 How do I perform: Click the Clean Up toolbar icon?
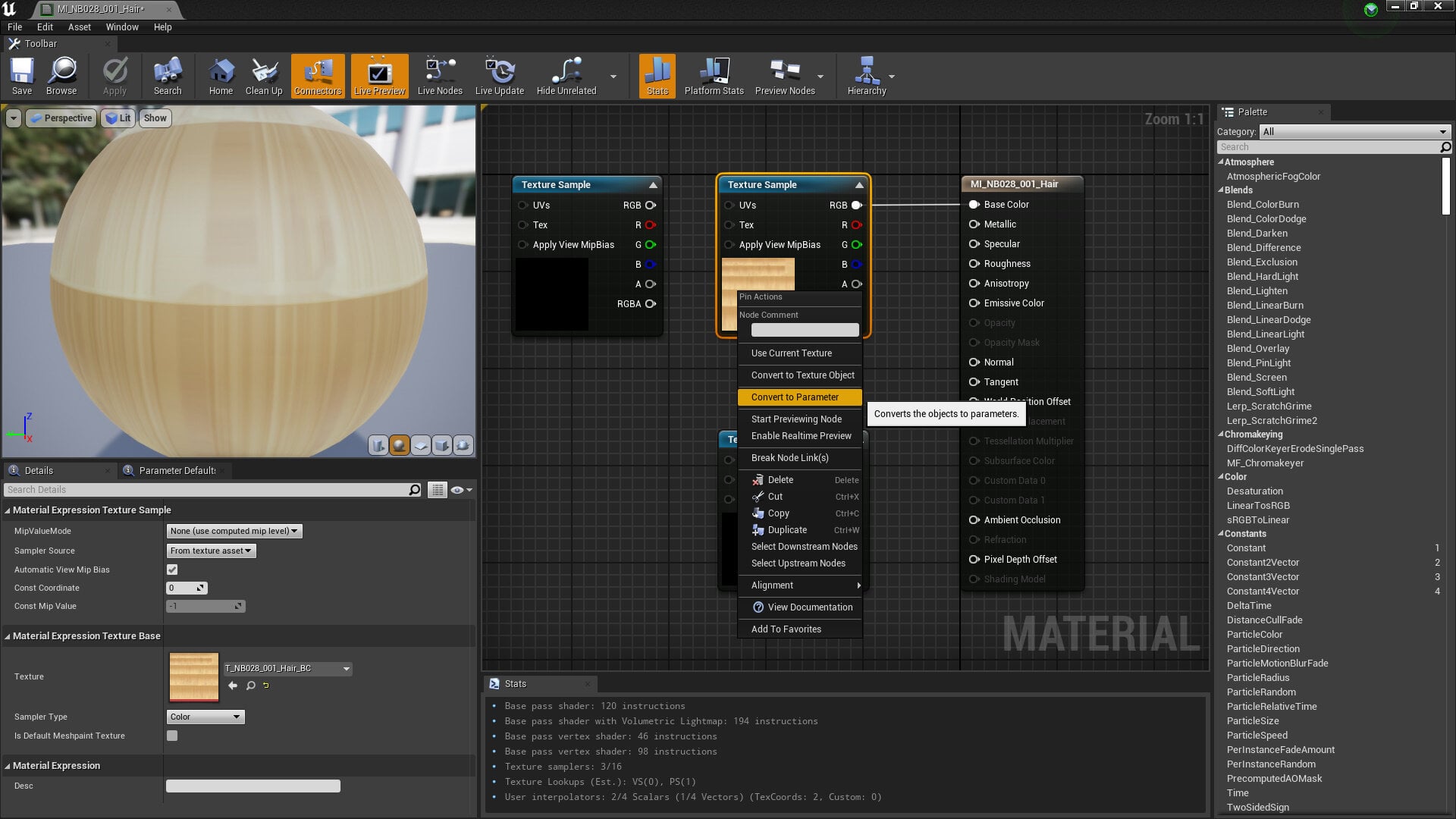coord(264,76)
